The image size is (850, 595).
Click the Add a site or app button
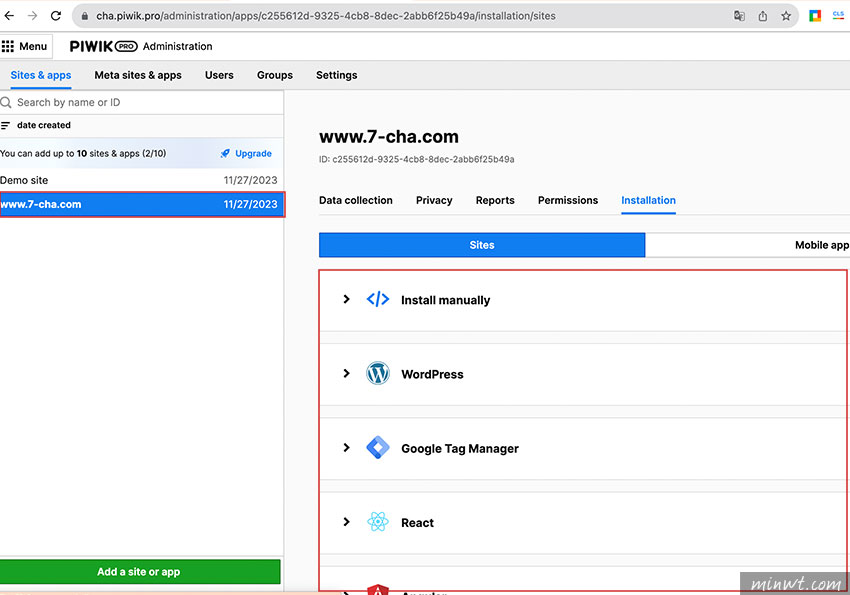point(140,572)
